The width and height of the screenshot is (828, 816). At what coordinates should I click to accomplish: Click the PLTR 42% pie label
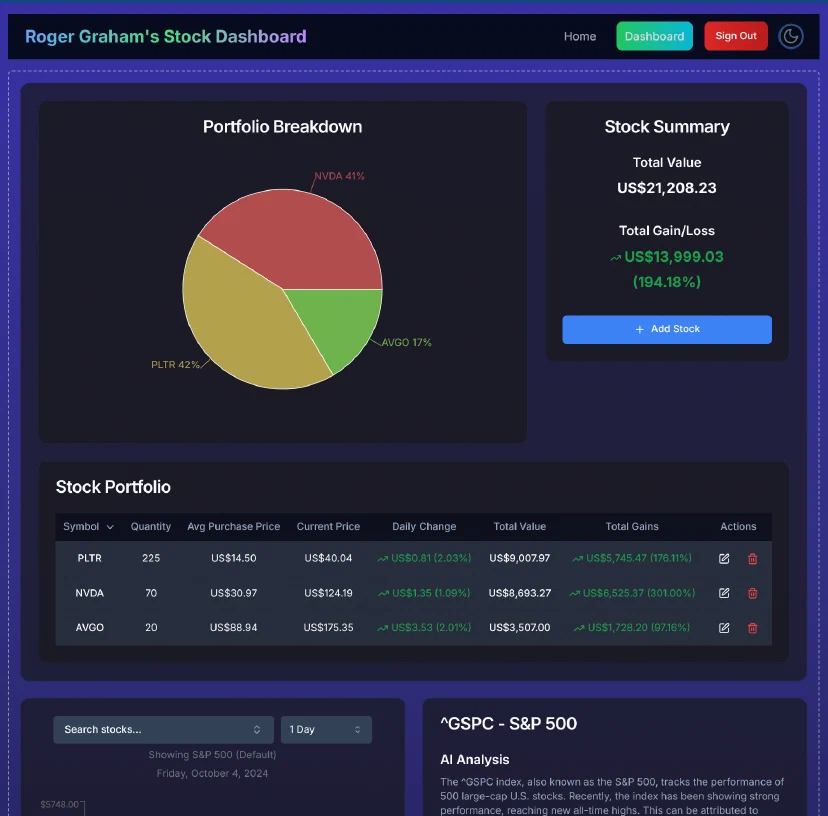(175, 365)
